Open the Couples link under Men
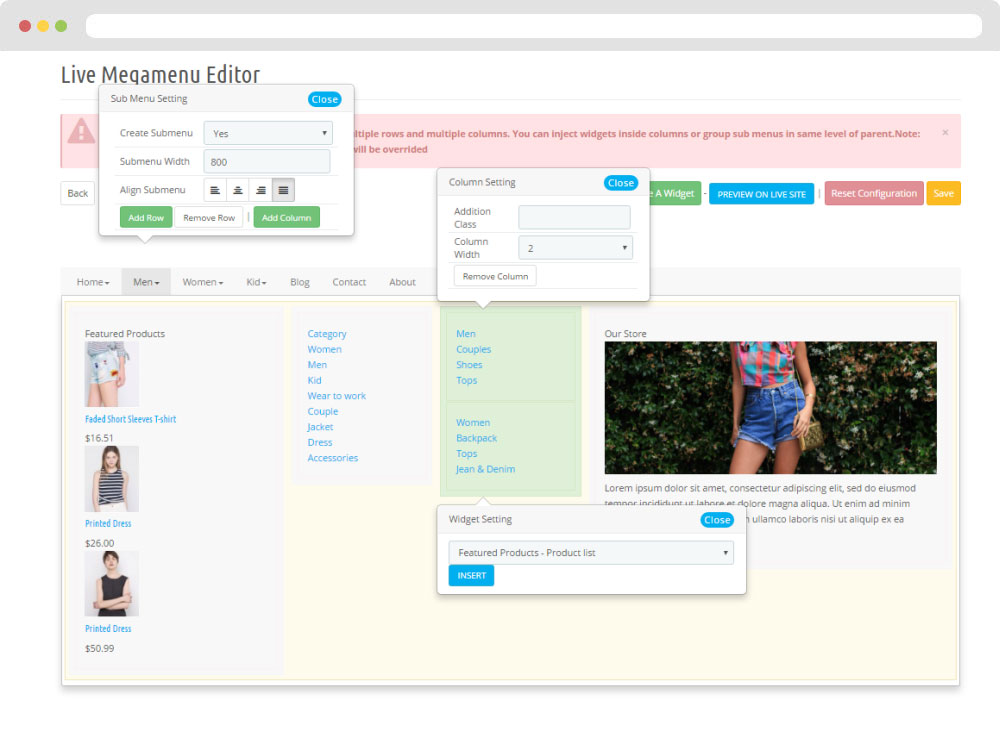The image size is (1000, 736). click(473, 350)
